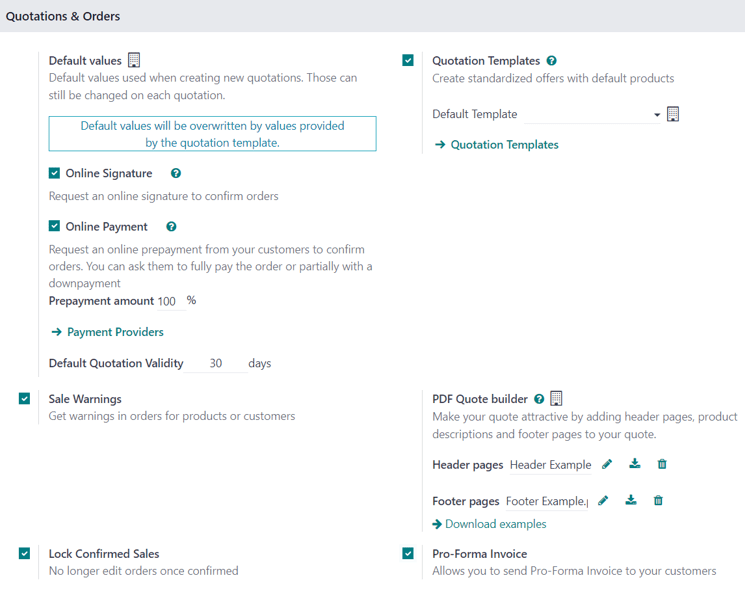Click building icon next to Default Template
Viewport: 745px width, 590px height.
pyautogui.click(x=673, y=114)
